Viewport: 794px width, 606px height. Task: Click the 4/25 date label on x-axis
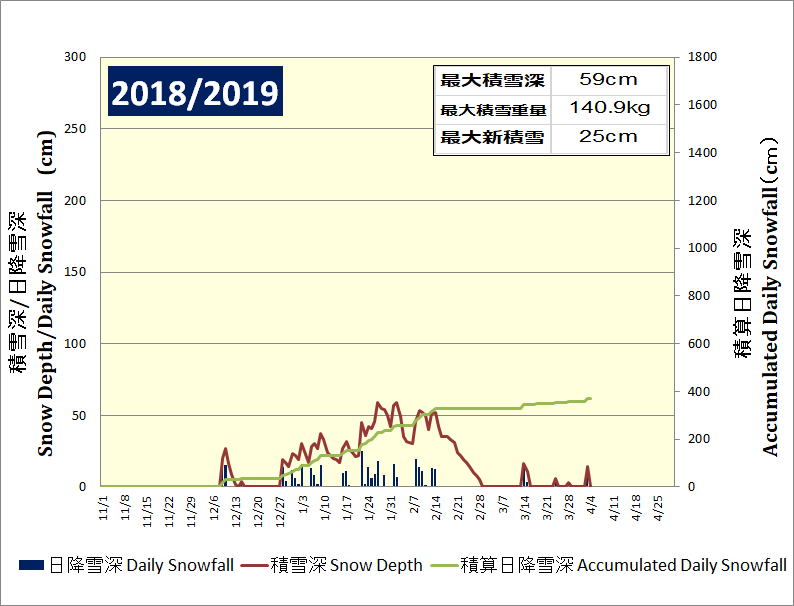tap(658, 505)
